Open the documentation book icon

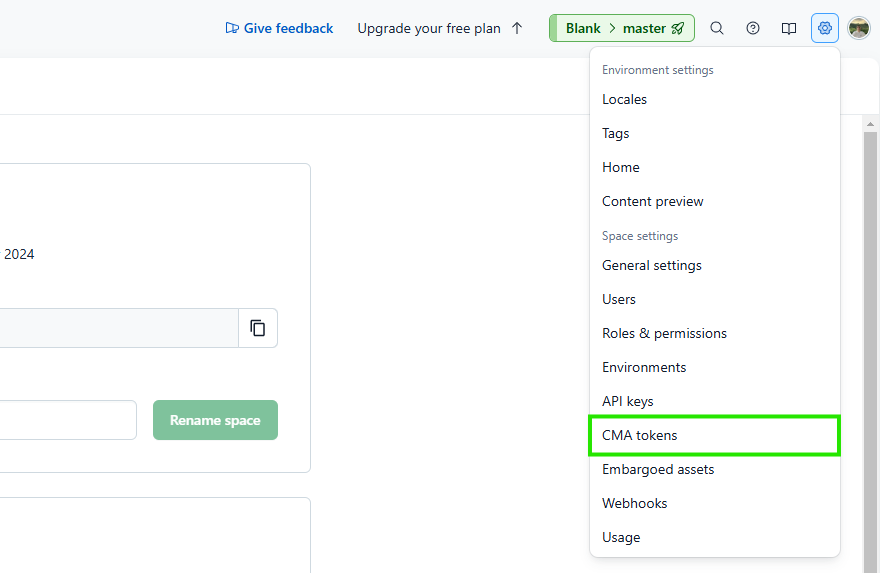789,28
